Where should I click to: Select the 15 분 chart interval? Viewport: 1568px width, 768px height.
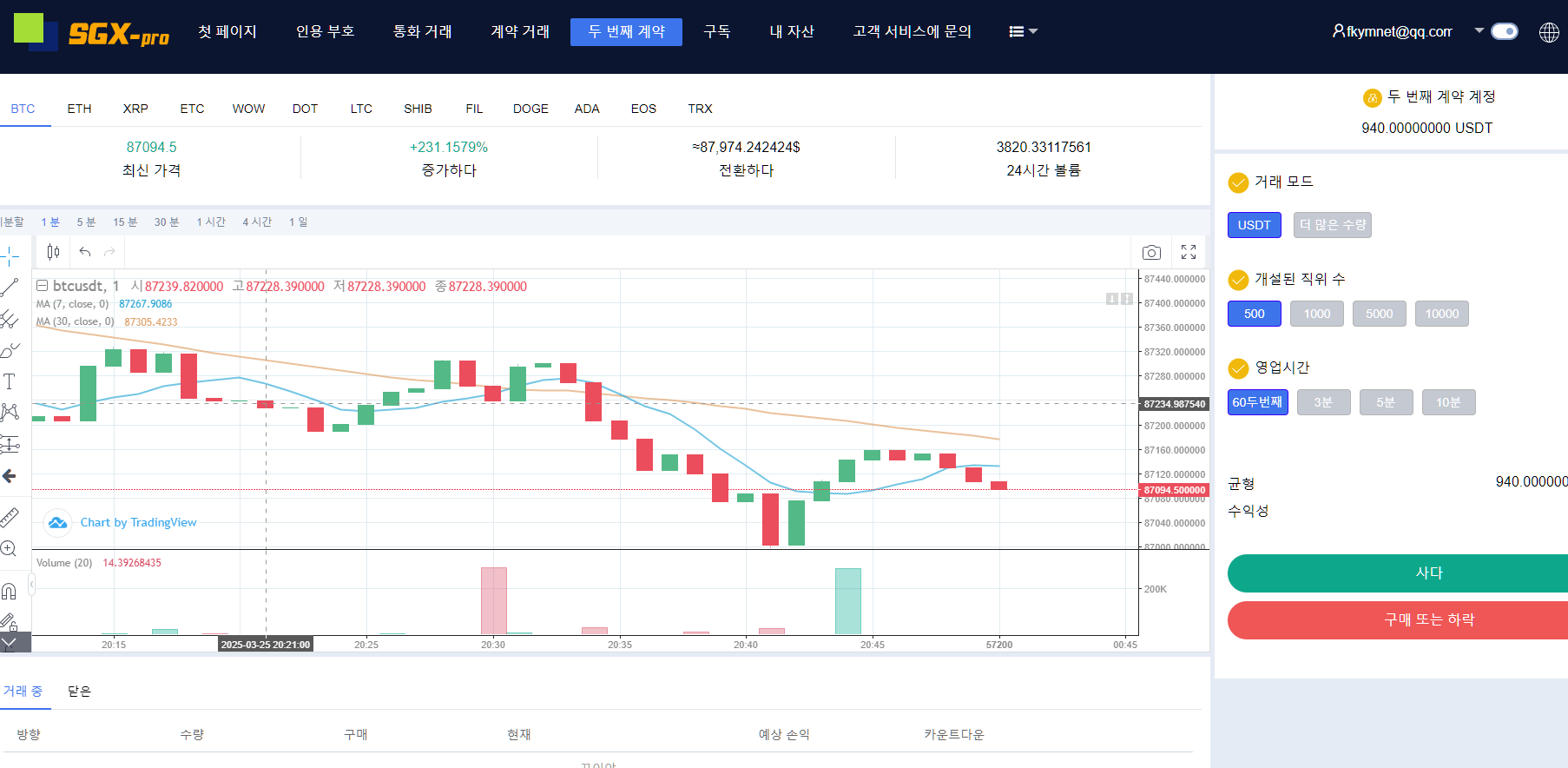[x=125, y=222]
